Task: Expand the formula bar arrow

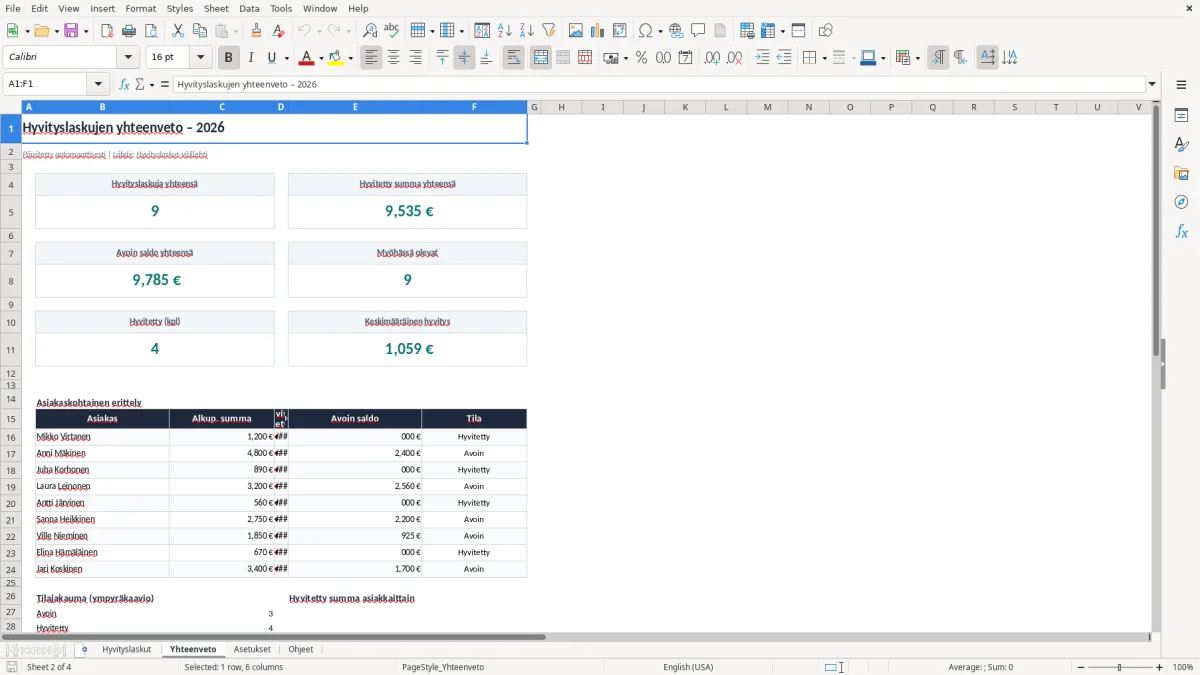Action: point(1152,84)
